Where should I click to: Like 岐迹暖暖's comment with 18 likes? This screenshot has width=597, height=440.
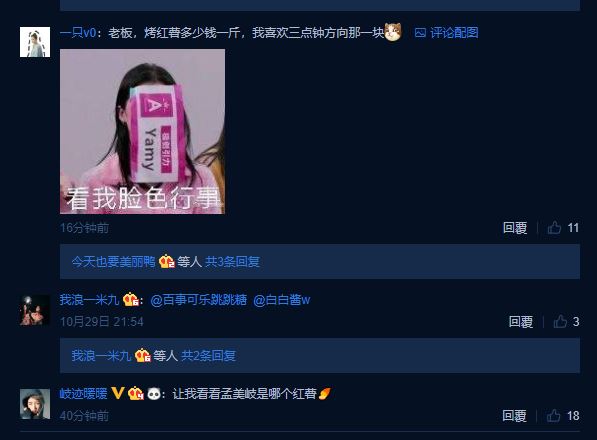tap(563, 416)
